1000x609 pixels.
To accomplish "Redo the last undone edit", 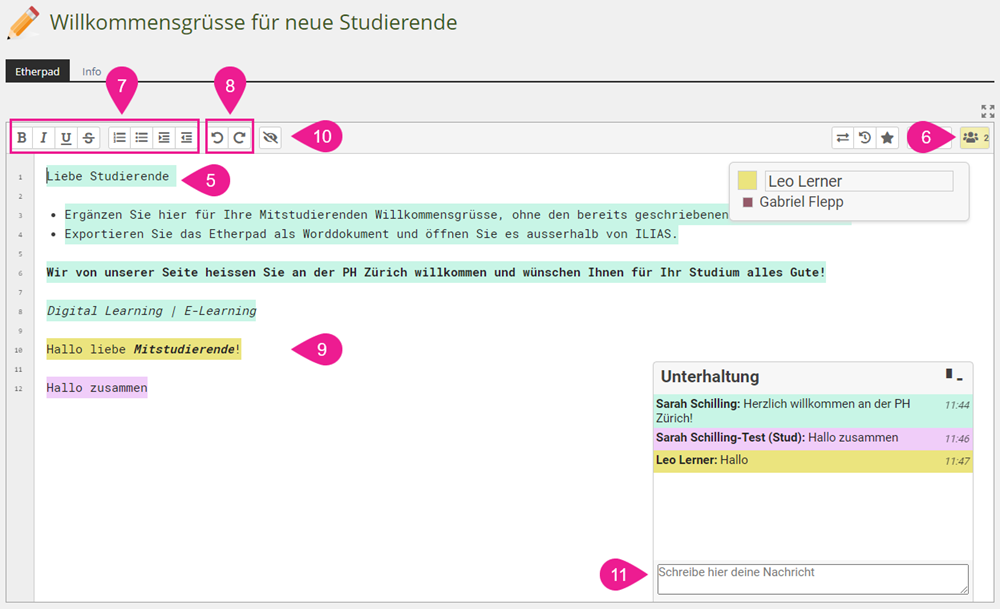I will (239, 138).
